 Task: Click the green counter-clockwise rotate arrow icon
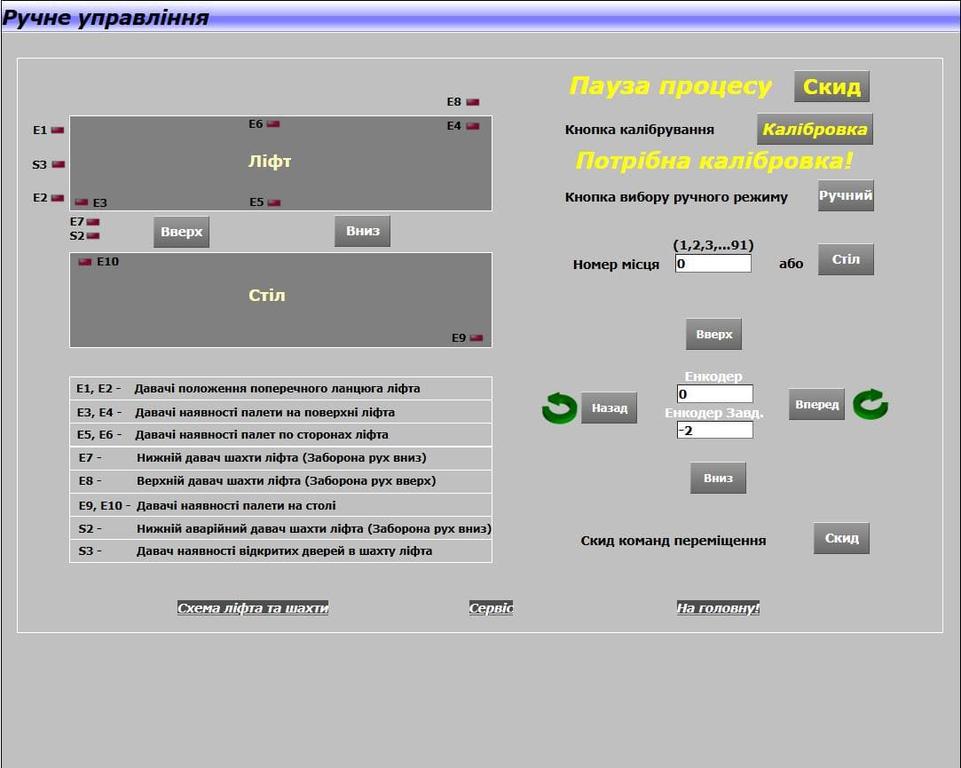[559, 407]
